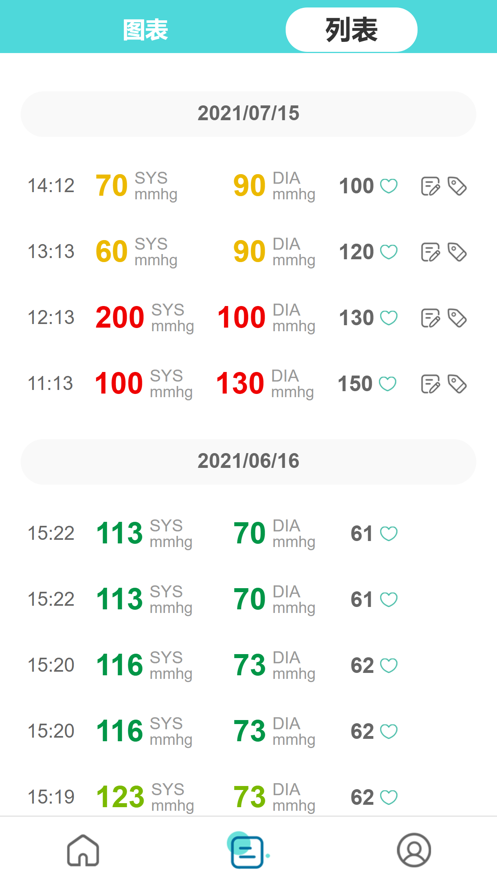Switch to the 图表 chart tab
This screenshot has width=497, height=883.
click(x=146, y=30)
